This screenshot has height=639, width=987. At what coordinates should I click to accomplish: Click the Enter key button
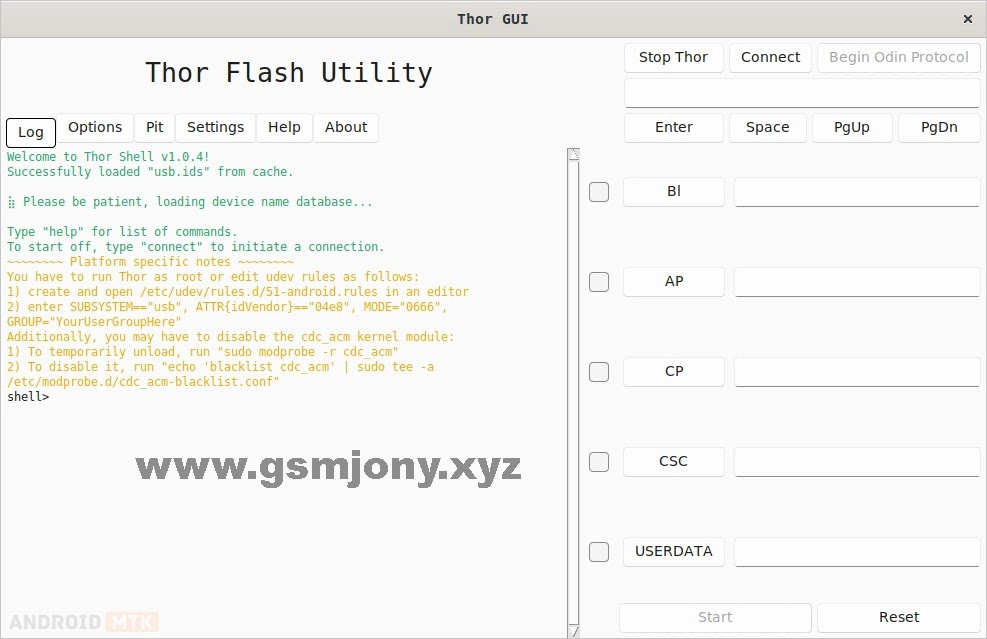[674, 128]
